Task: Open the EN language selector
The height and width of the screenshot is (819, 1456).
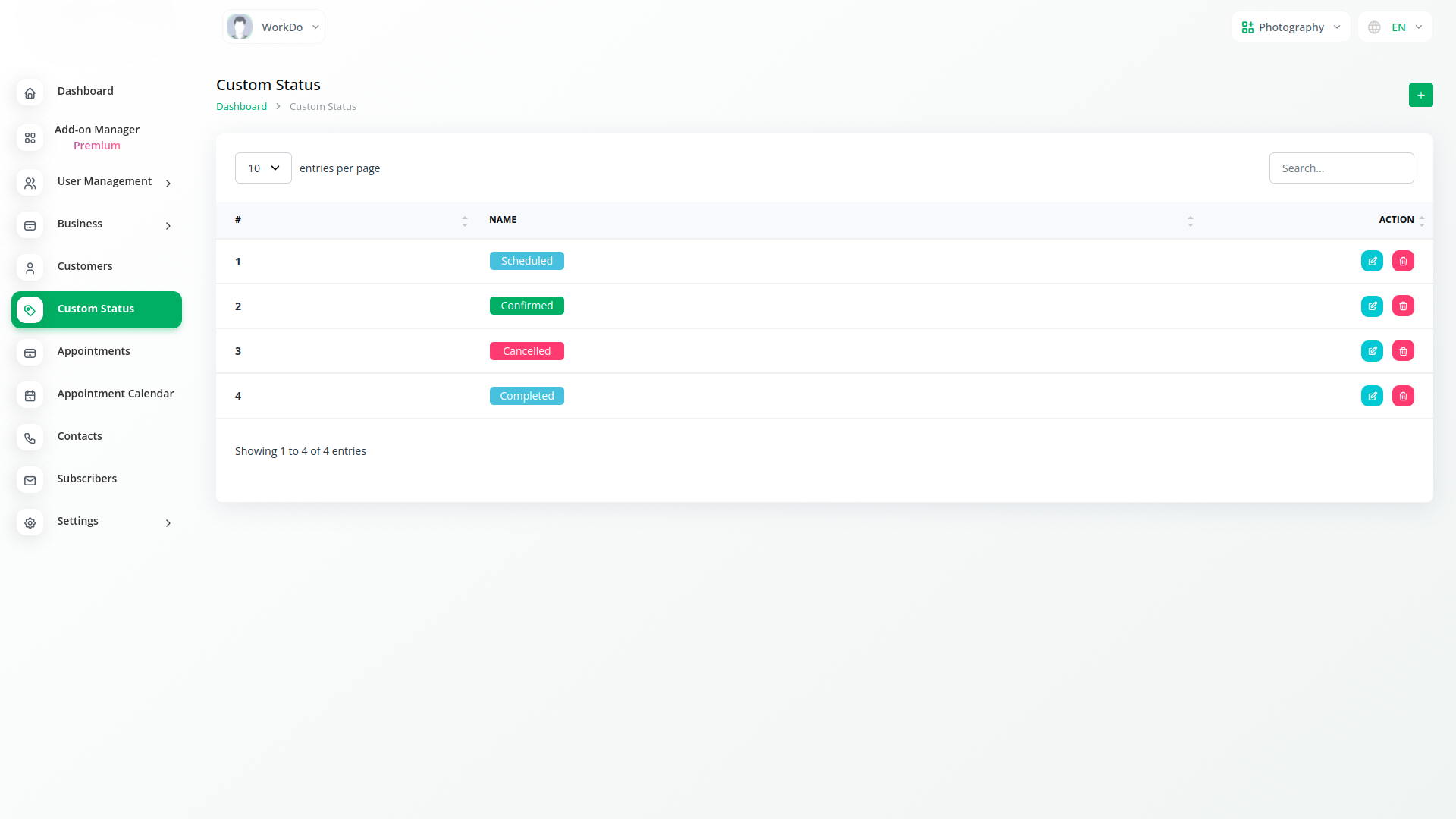Action: pyautogui.click(x=1395, y=27)
